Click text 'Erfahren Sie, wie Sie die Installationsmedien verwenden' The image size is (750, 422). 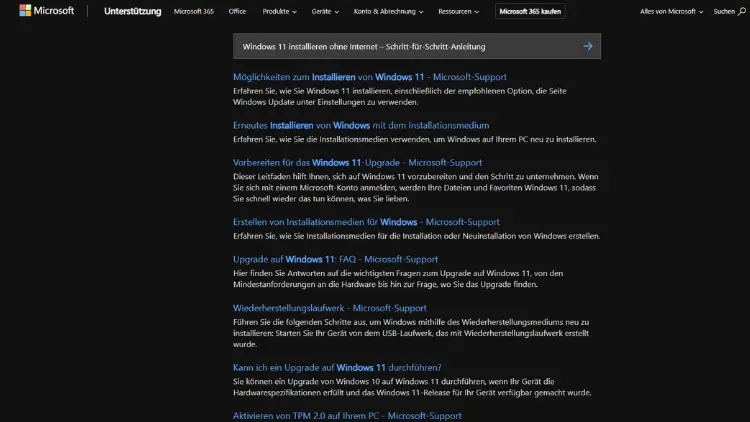point(332,139)
